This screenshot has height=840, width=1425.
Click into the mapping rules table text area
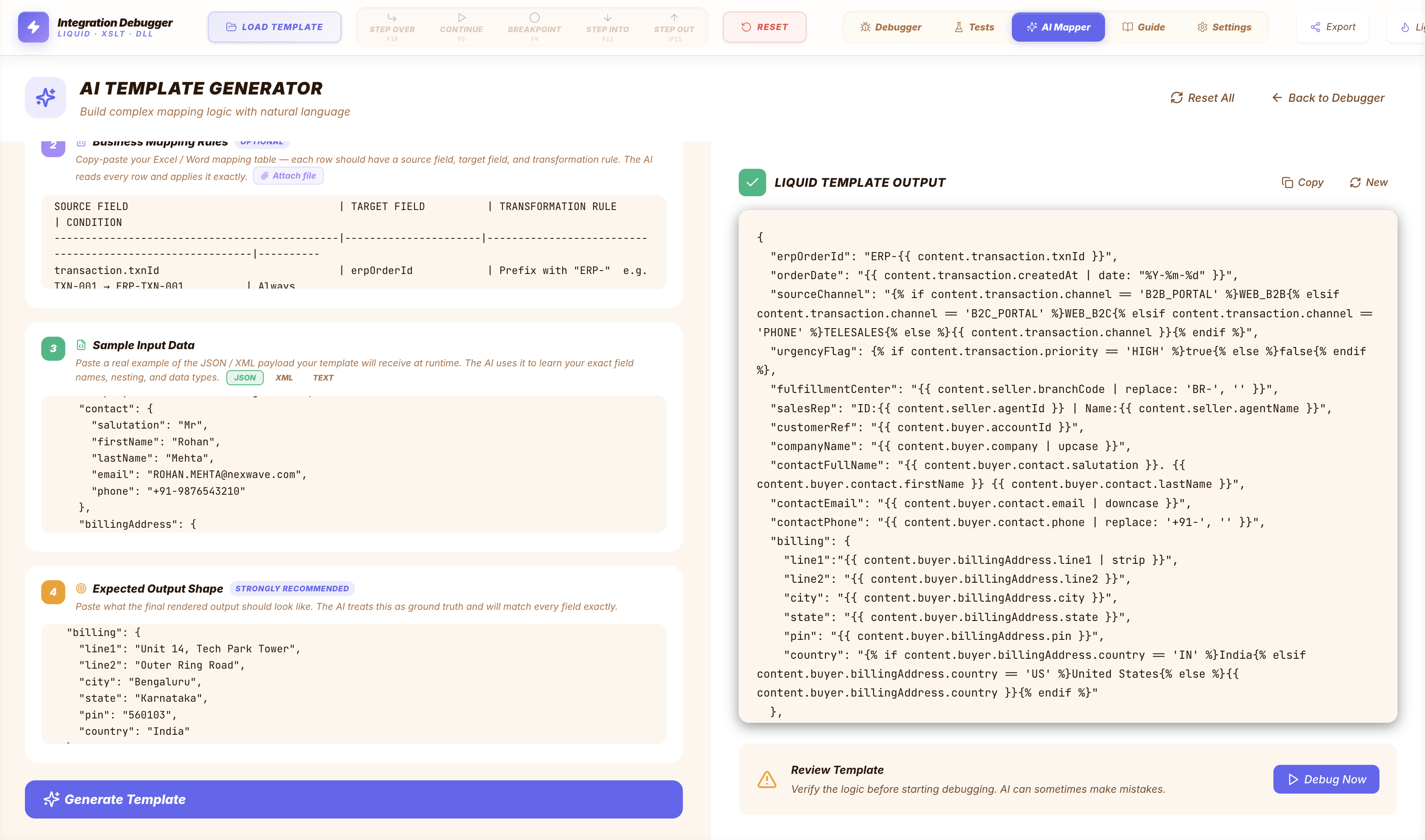pyautogui.click(x=354, y=242)
